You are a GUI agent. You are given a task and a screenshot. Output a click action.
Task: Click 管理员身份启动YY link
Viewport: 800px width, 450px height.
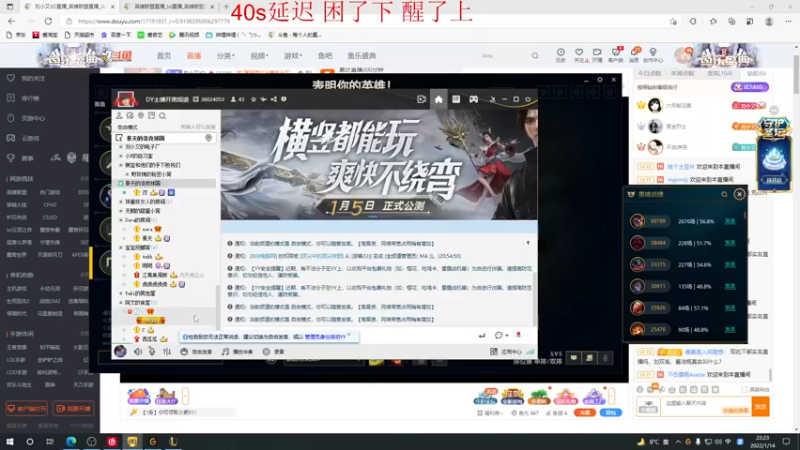[325, 337]
